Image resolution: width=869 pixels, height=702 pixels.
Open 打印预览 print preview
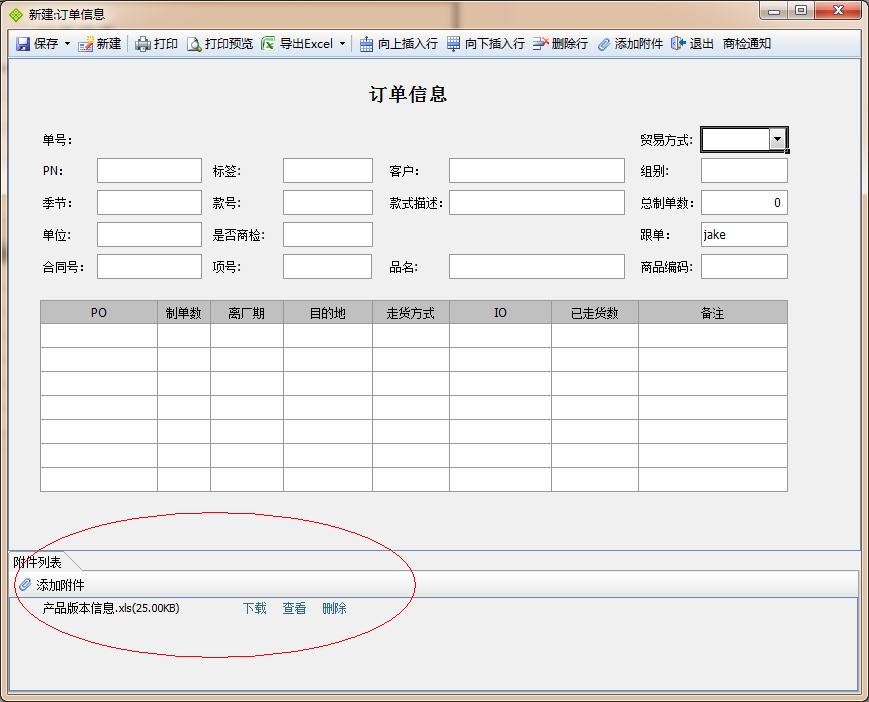pos(220,44)
